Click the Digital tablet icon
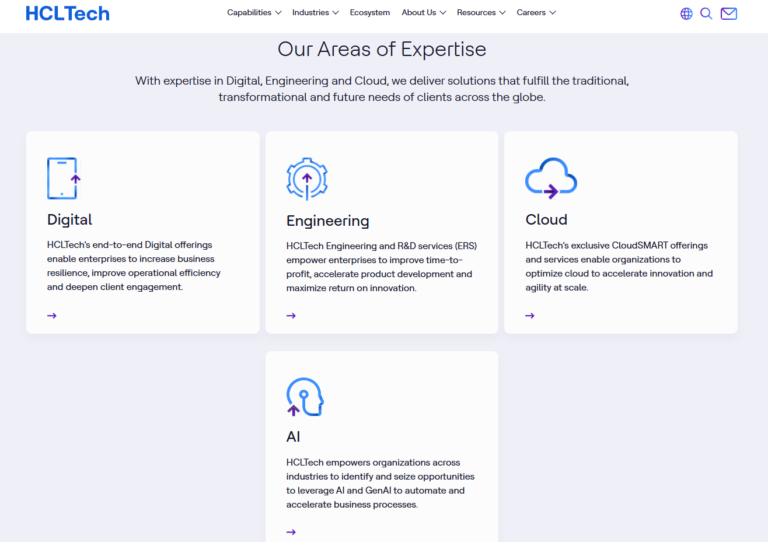The height and width of the screenshot is (542, 768). click(x=63, y=178)
